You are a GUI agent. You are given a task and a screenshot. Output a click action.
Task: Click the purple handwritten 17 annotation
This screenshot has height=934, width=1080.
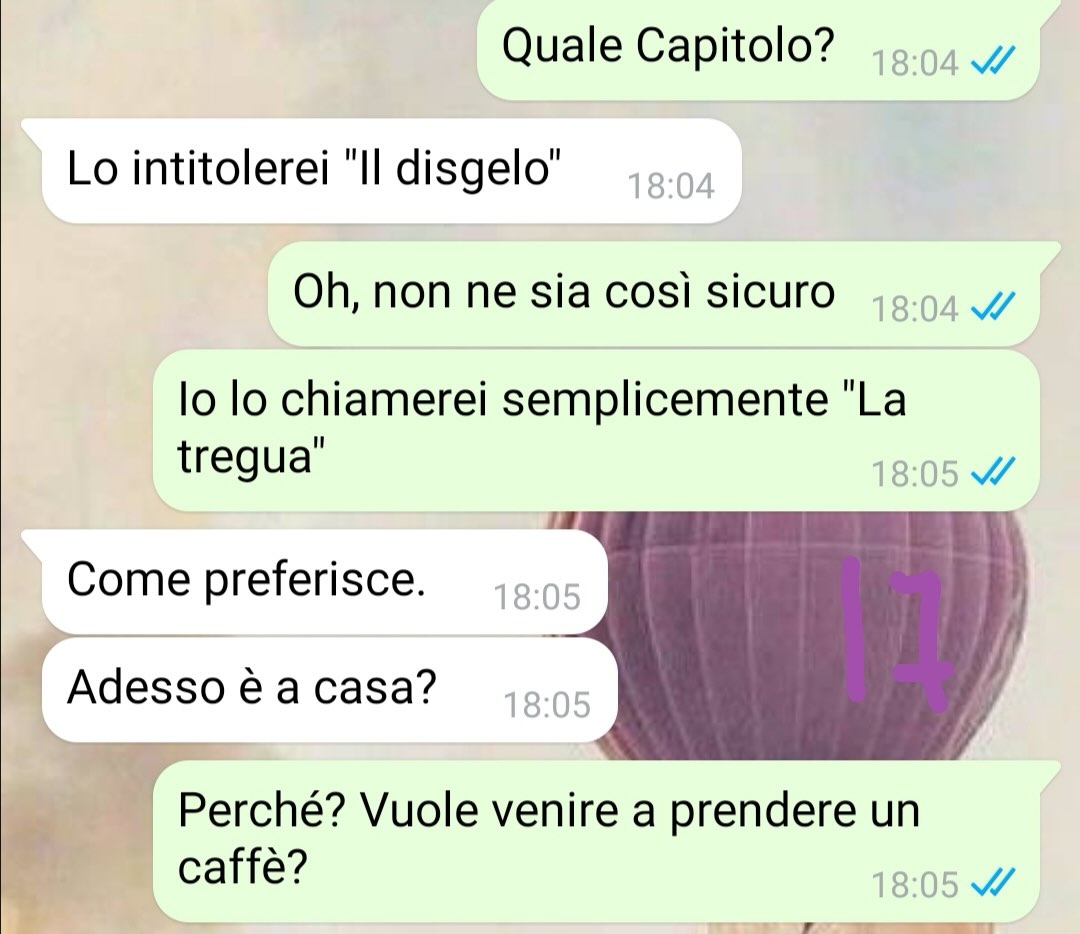point(897,634)
